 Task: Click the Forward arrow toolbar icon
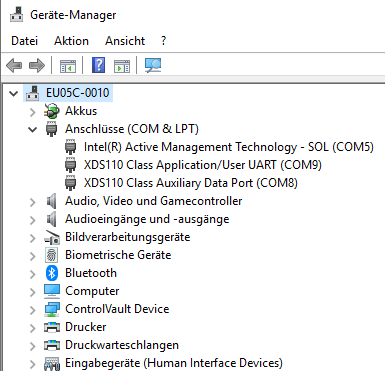pyautogui.click(x=37, y=65)
